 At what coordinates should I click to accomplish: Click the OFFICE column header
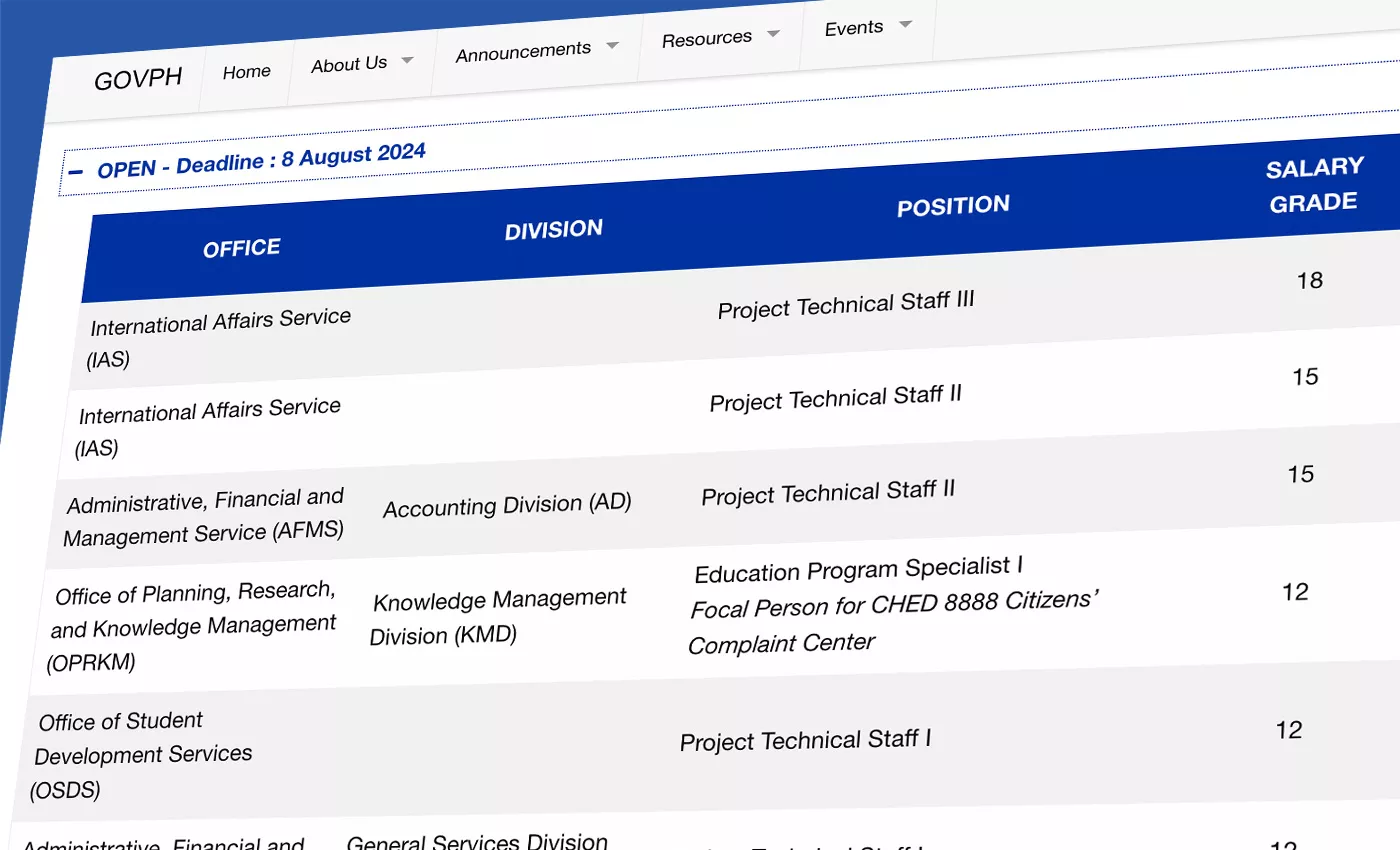click(242, 247)
